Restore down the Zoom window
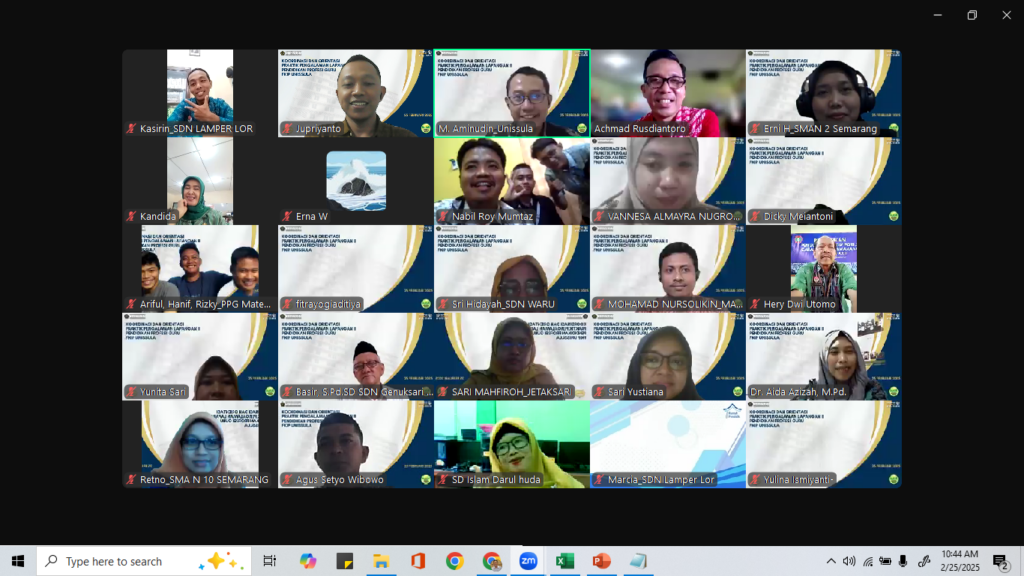 click(971, 15)
